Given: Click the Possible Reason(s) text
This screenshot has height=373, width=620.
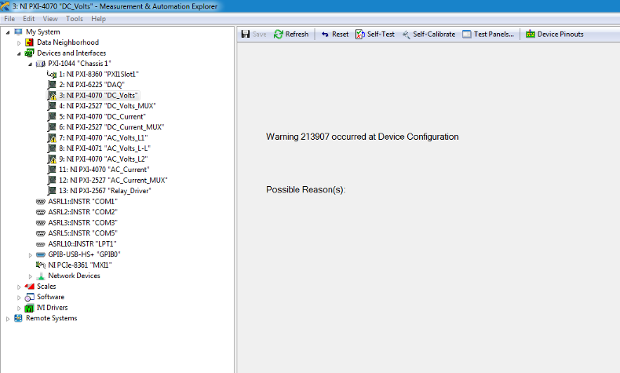Looking at the screenshot, I should (306, 190).
